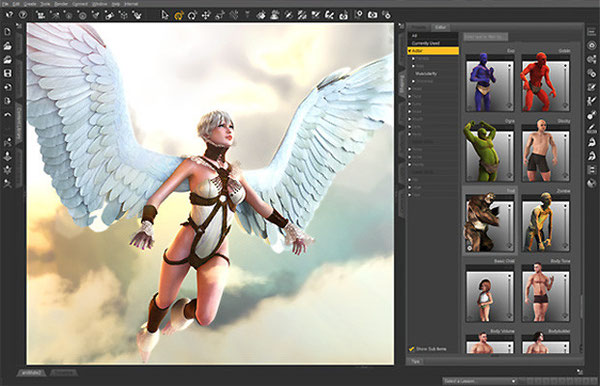Open the Edit menu
This screenshot has width=600, height=386.
16,4
